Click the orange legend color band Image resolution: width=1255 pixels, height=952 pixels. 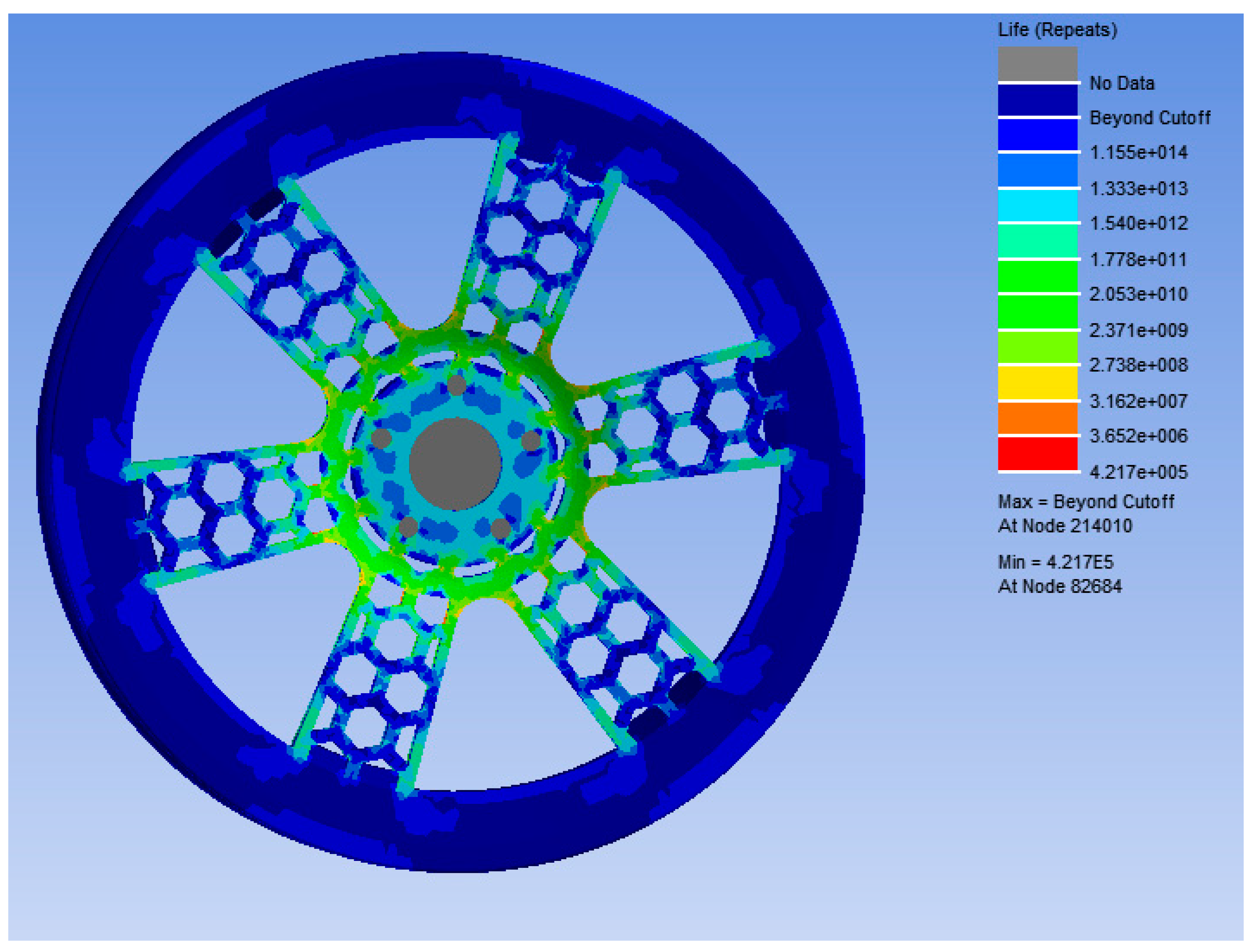[x=1037, y=418]
